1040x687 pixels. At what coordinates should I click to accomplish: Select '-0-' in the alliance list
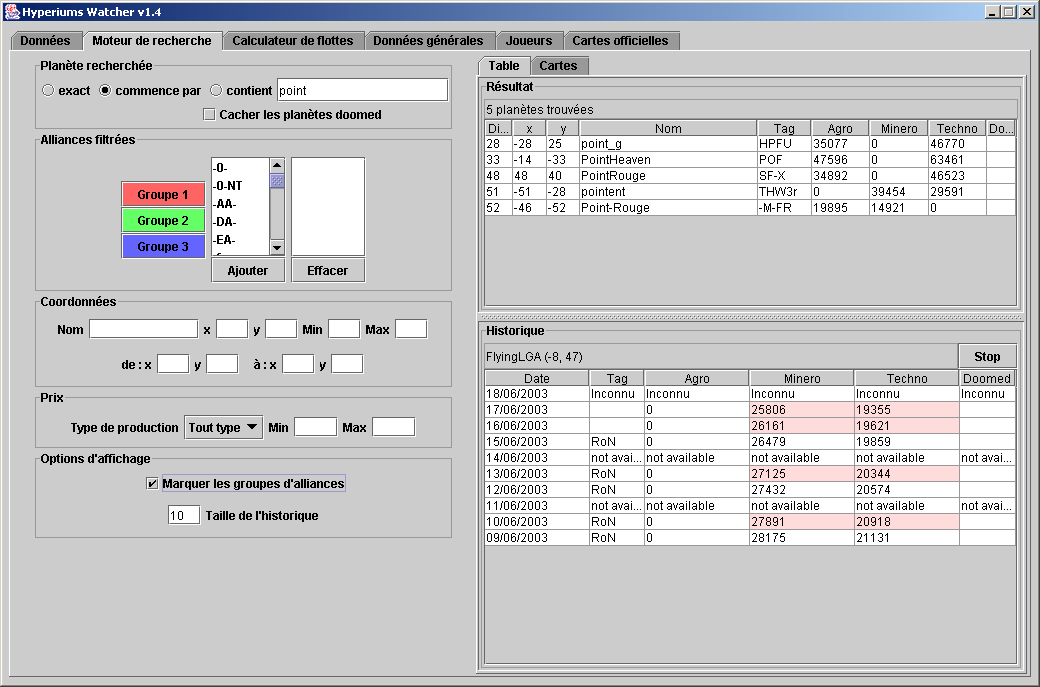tap(240, 168)
